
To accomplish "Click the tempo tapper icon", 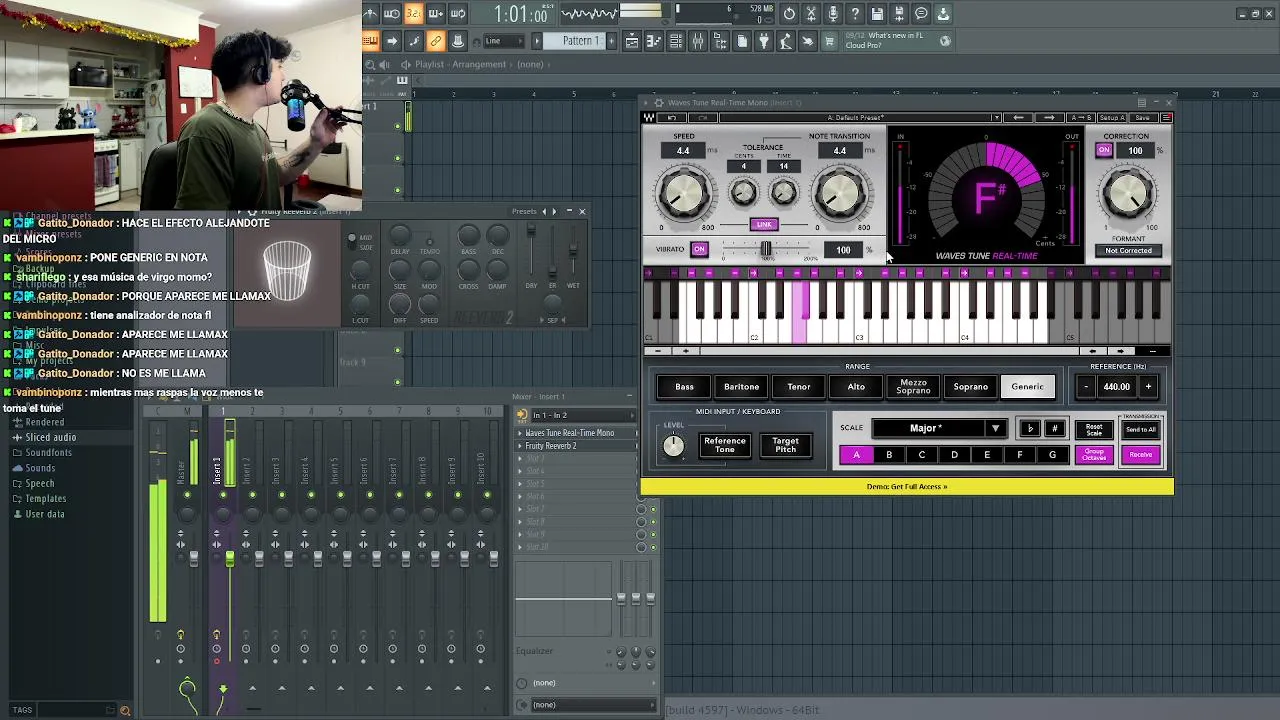I will (x=786, y=41).
